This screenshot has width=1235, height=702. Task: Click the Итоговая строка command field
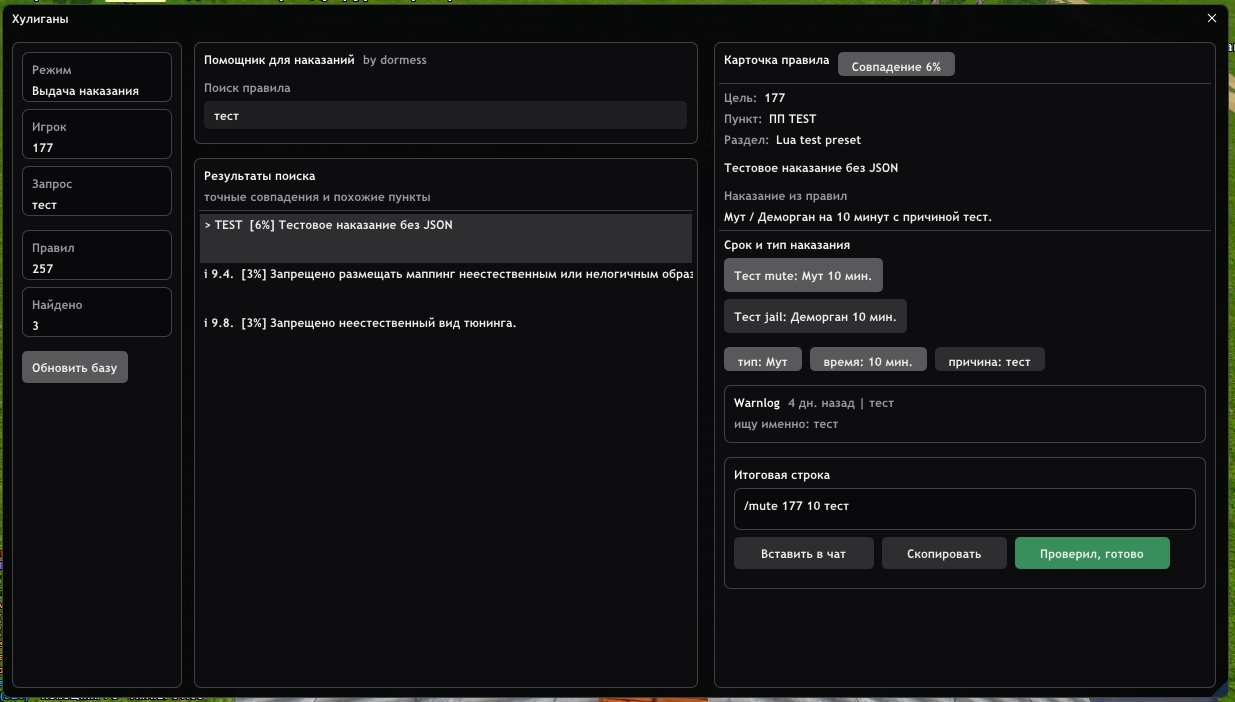click(964, 508)
